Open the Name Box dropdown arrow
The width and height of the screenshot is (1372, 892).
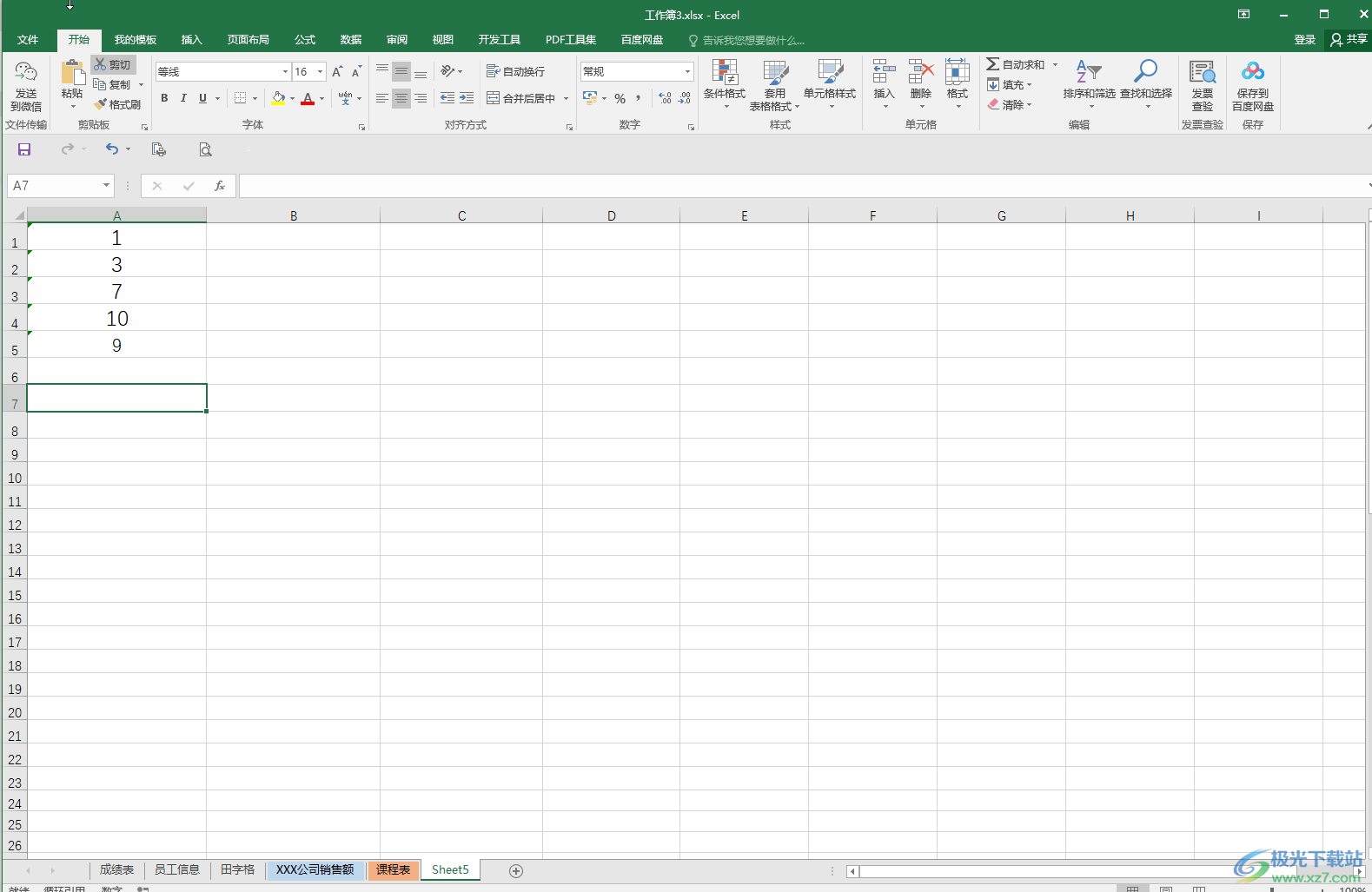(106, 185)
